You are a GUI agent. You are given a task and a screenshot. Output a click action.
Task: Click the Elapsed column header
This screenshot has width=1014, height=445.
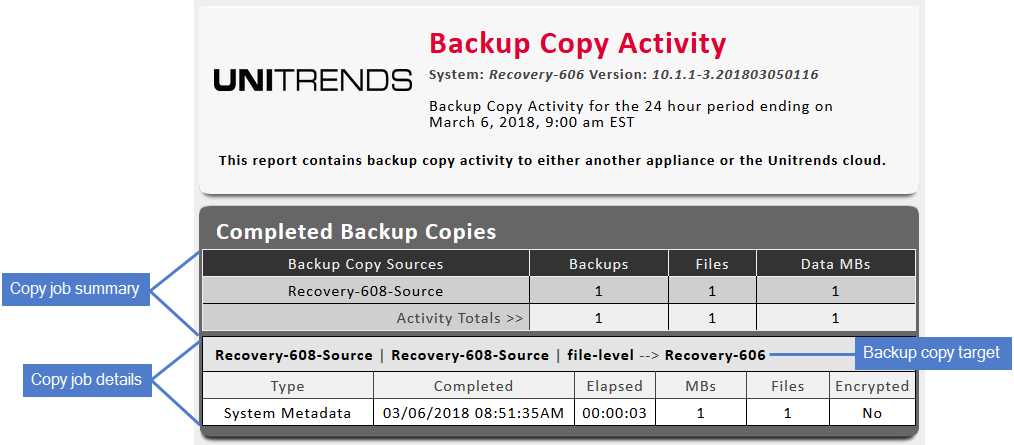point(614,386)
